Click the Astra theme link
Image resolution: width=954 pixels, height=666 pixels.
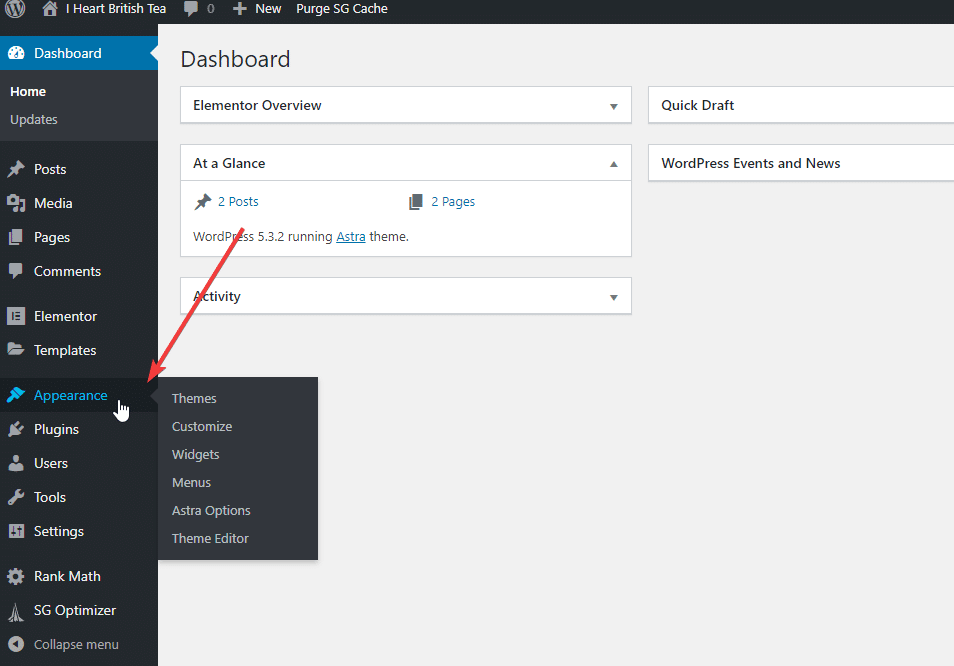350,237
